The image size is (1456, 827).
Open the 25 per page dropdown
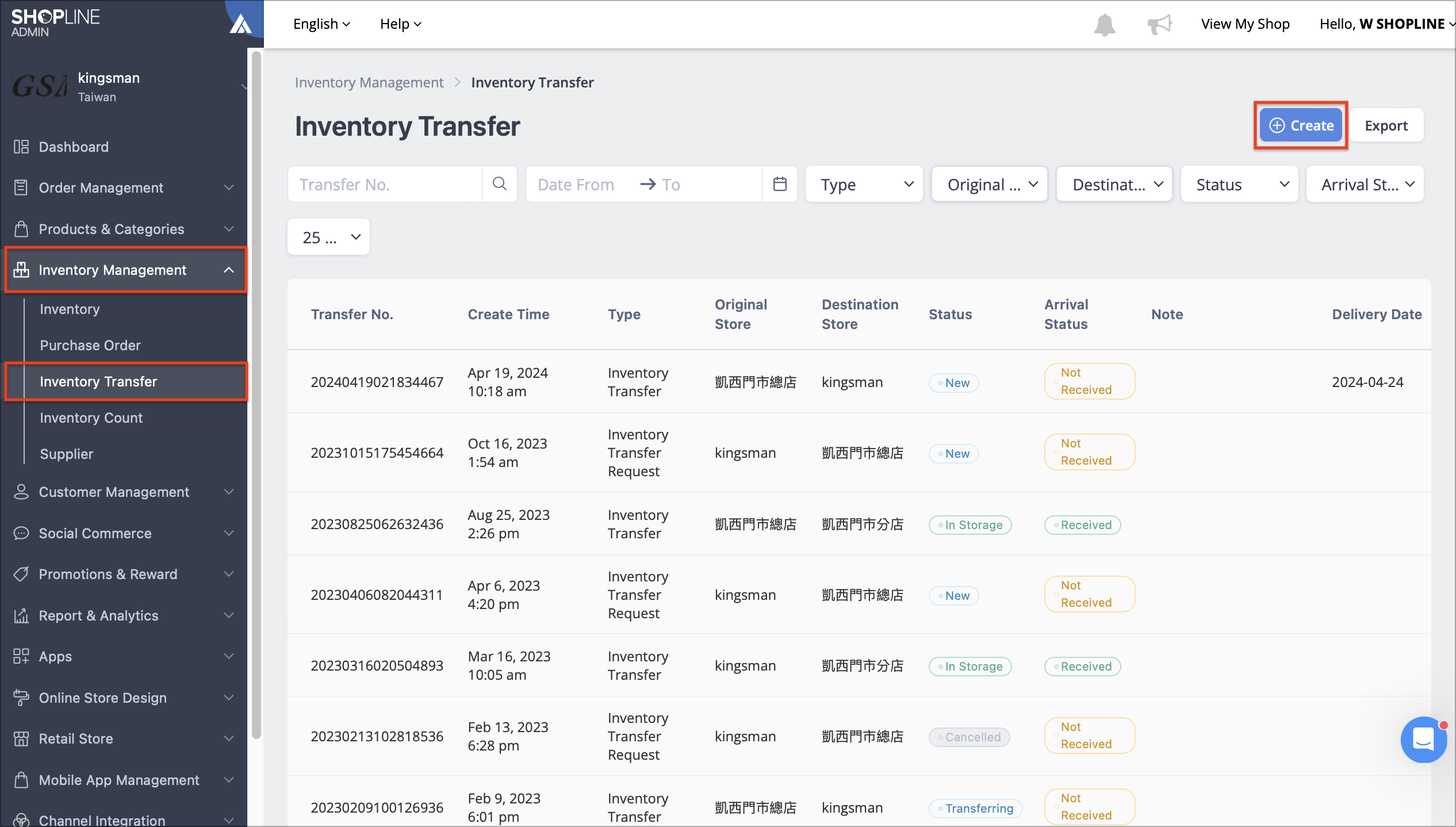(328, 237)
